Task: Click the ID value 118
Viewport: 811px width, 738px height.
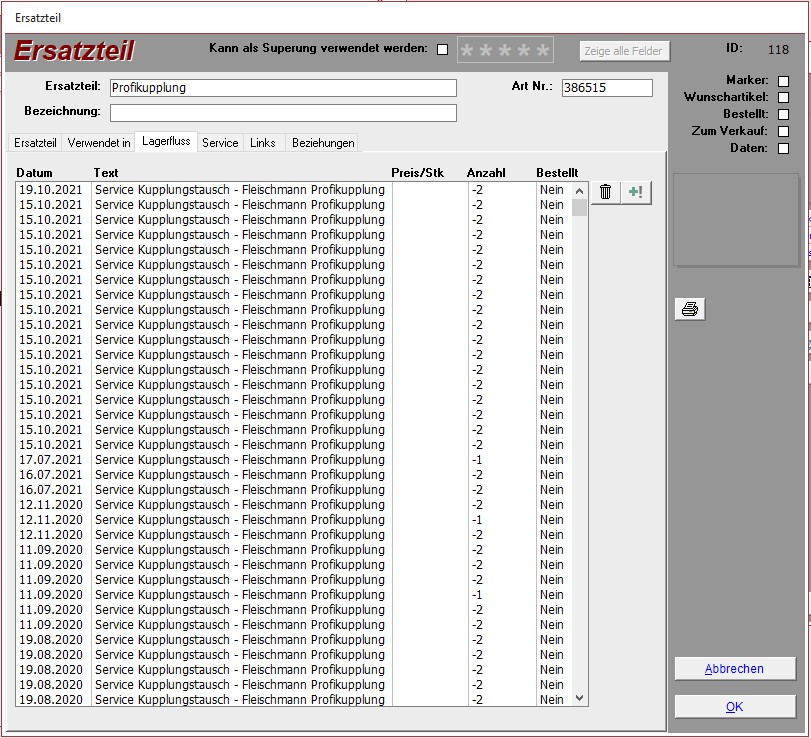Action: 778,50
